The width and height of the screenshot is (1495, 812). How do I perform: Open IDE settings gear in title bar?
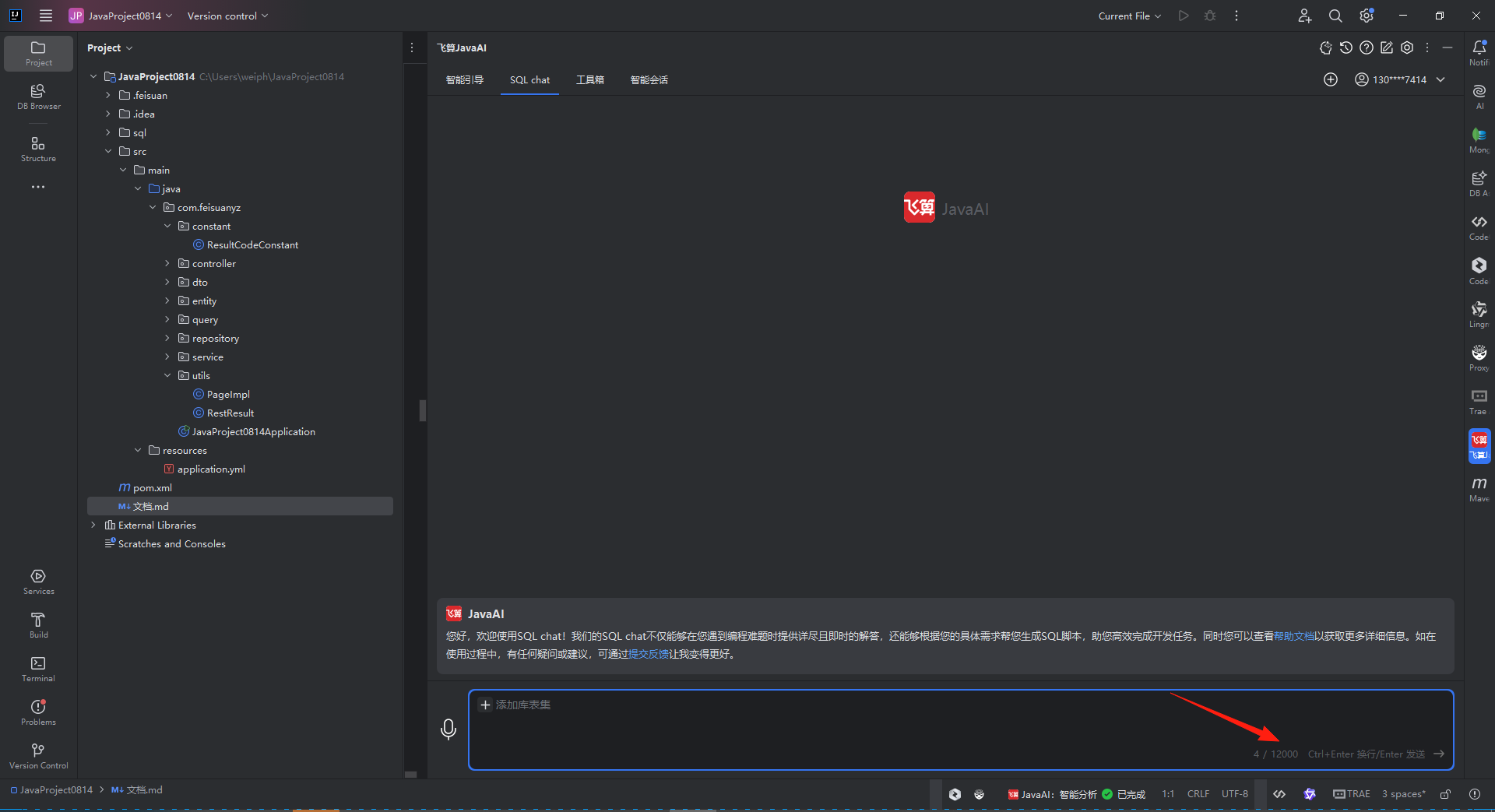[1367, 16]
